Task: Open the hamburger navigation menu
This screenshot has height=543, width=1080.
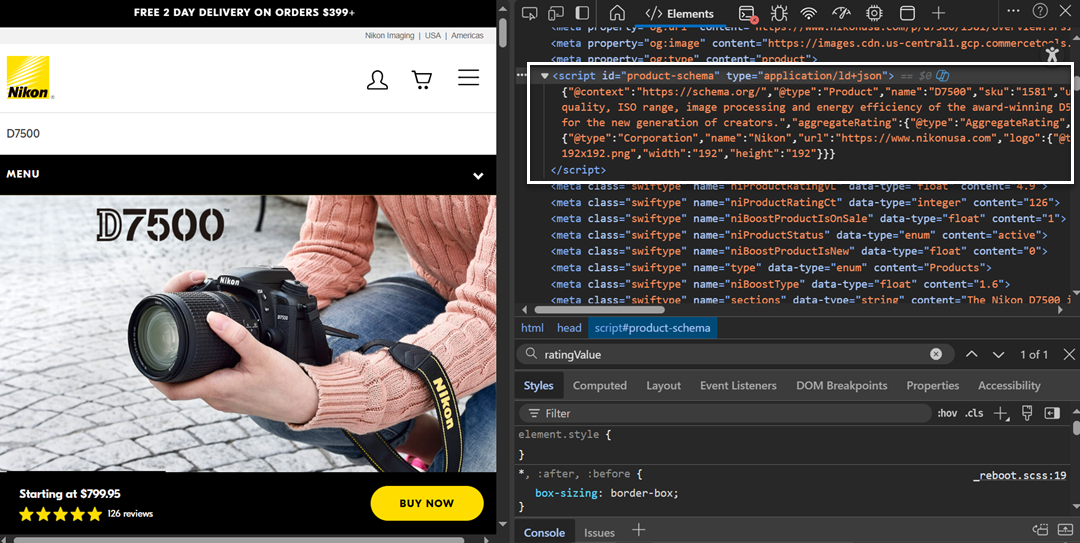Action: [468, 77]
